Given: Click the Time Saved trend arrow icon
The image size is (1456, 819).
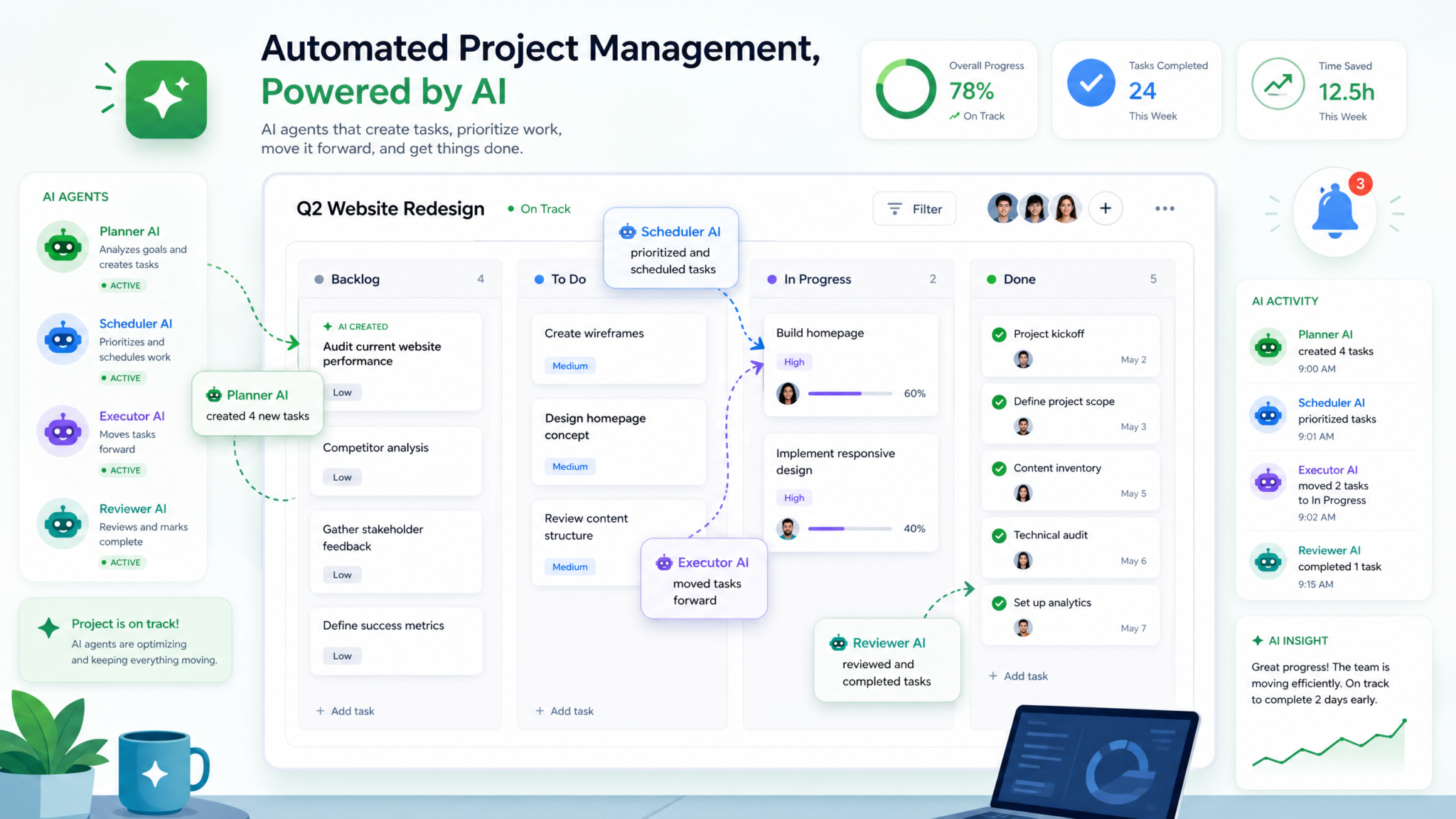Looking at the screenshot, I should [1278, 84].
